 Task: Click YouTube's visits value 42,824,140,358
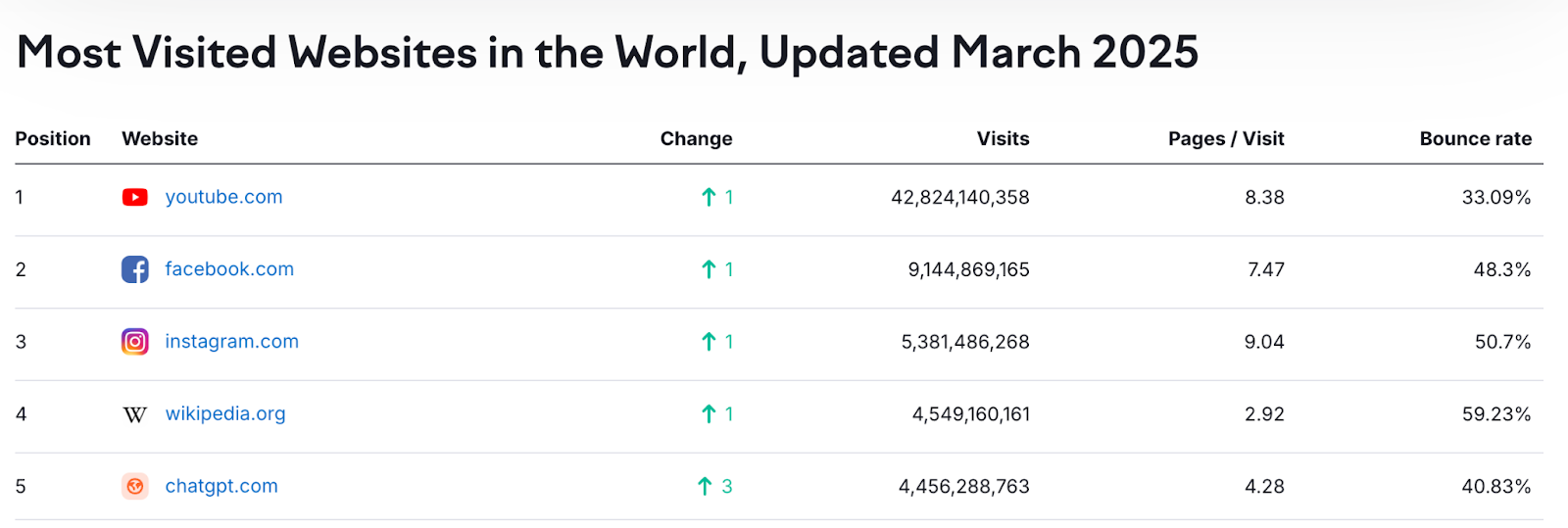tap(959, 197)
